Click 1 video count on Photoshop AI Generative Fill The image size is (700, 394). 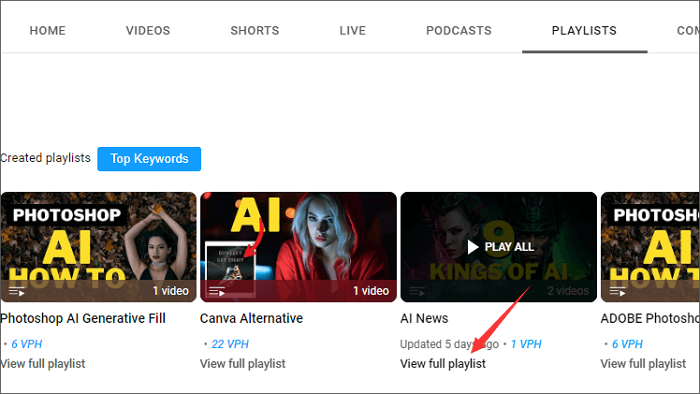click(171, 291)
